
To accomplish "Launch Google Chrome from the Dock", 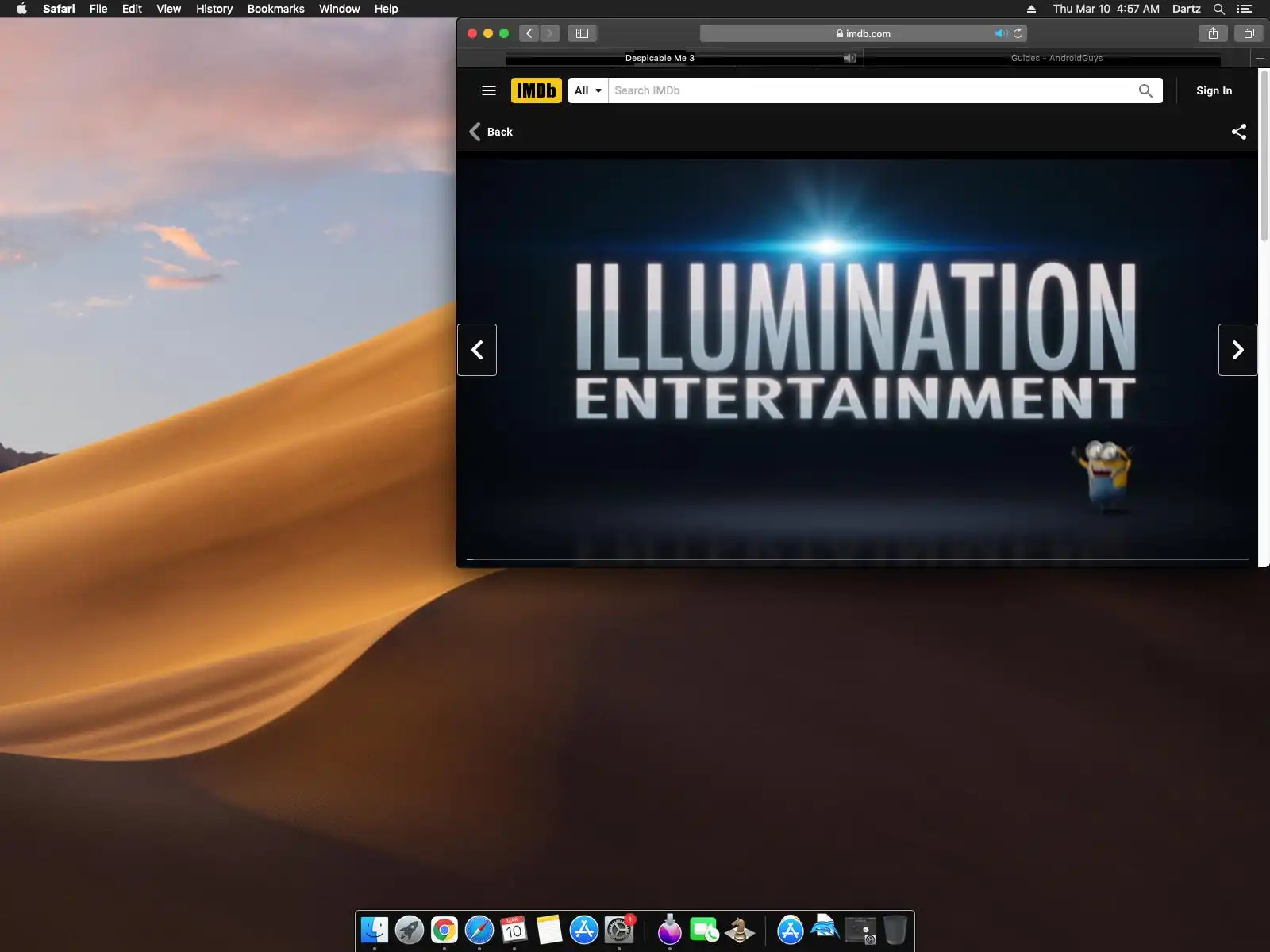I will click(x=444, y=930).
